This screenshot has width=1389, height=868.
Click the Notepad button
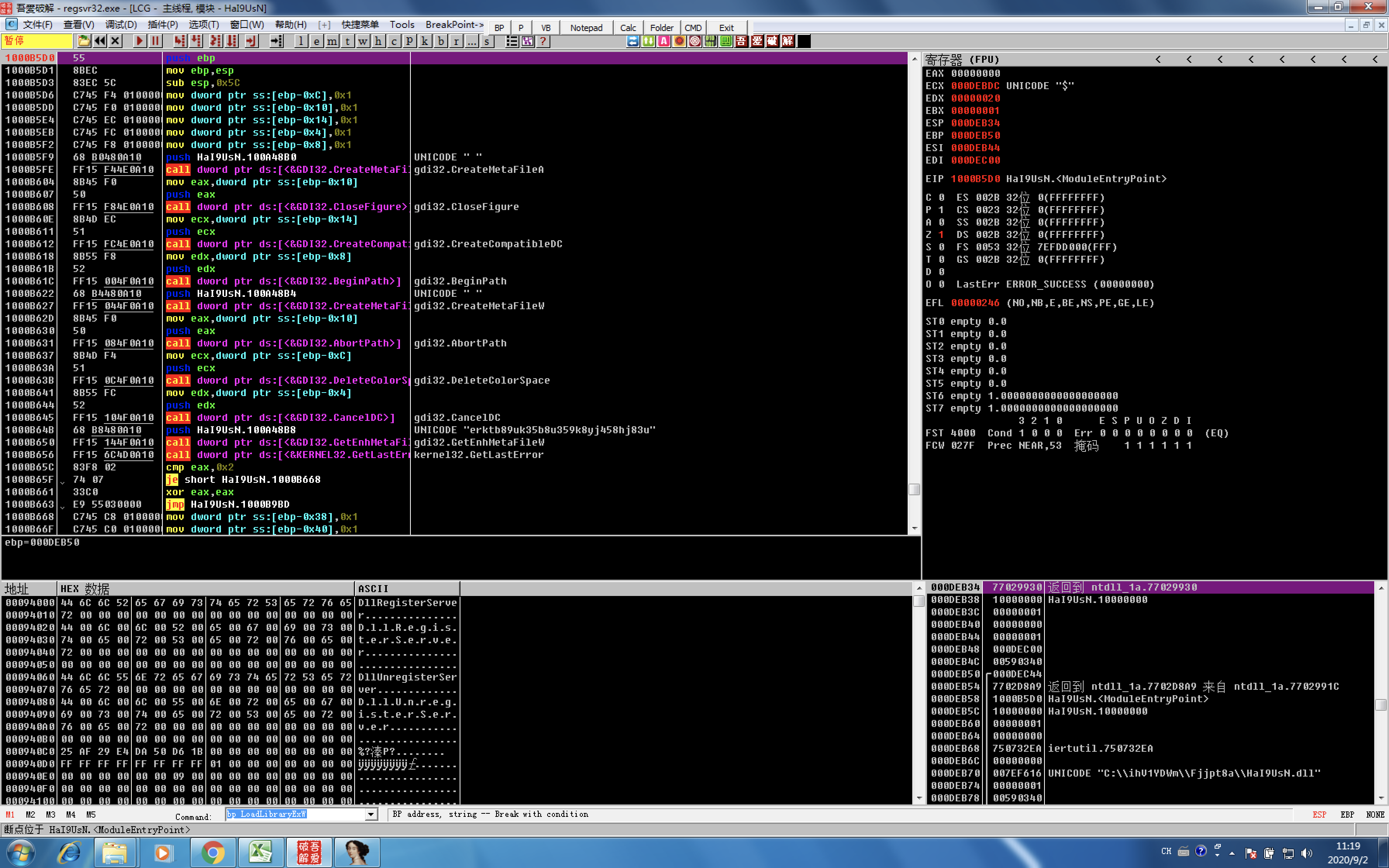(586, 28)
